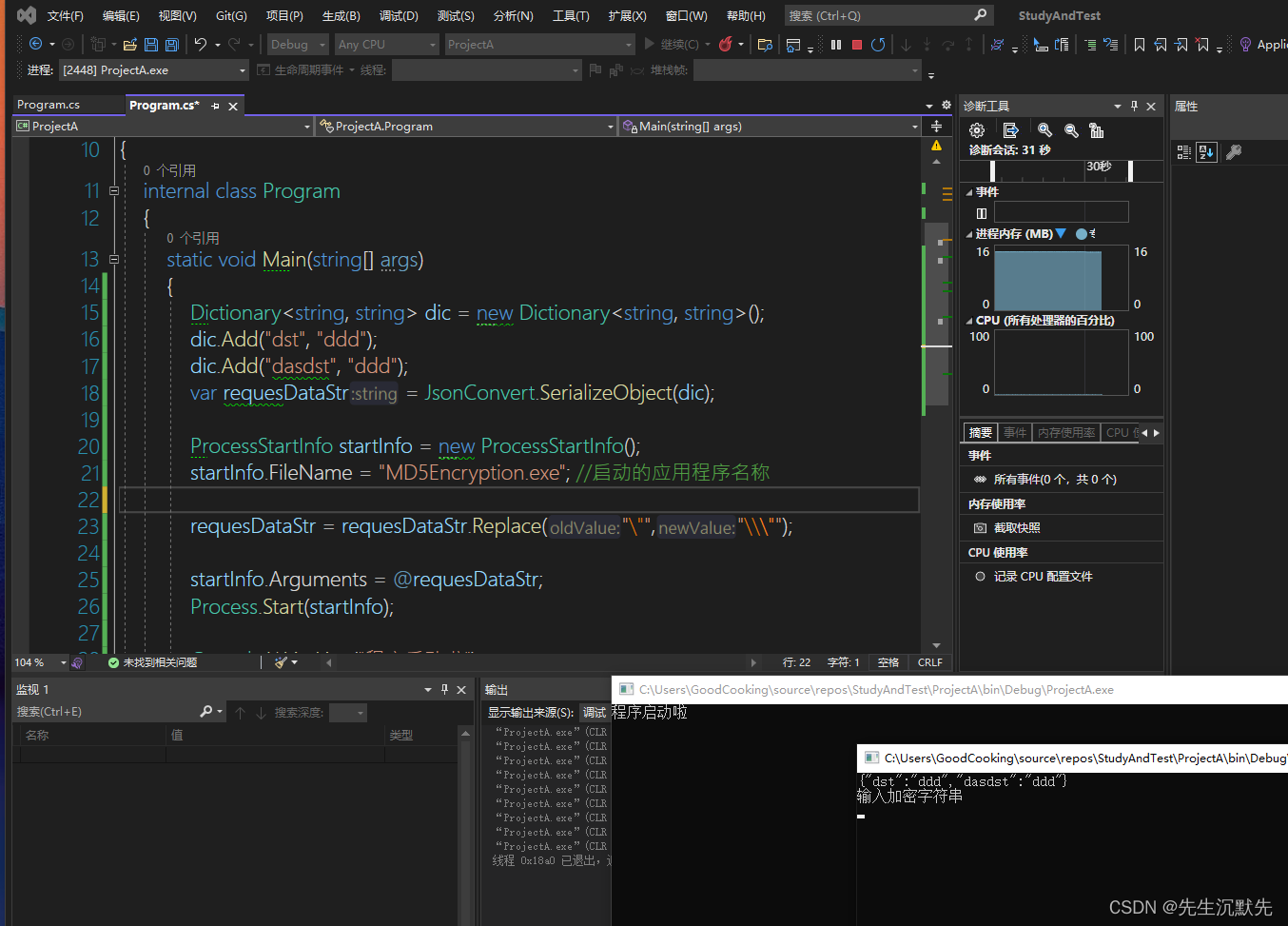
Task: Pause execution with the 全部中断 icon
Action: [x=836, y=44]
